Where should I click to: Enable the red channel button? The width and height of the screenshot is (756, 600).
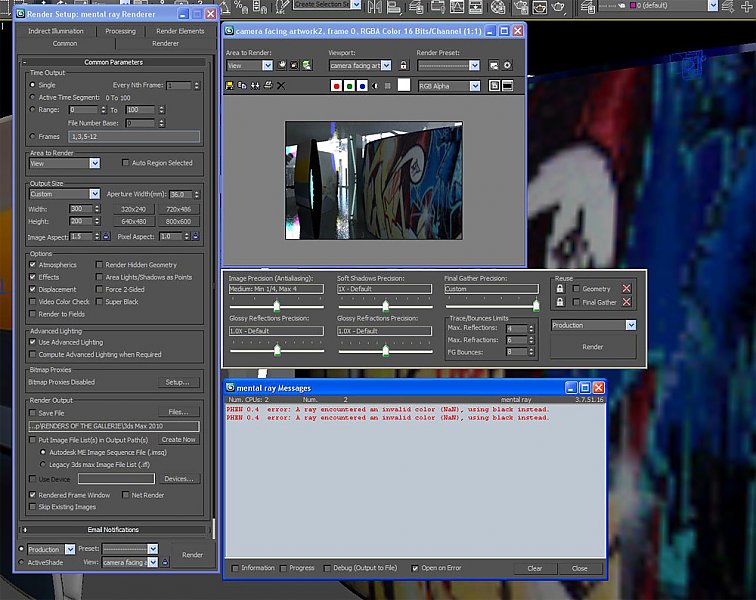point(336,86)
